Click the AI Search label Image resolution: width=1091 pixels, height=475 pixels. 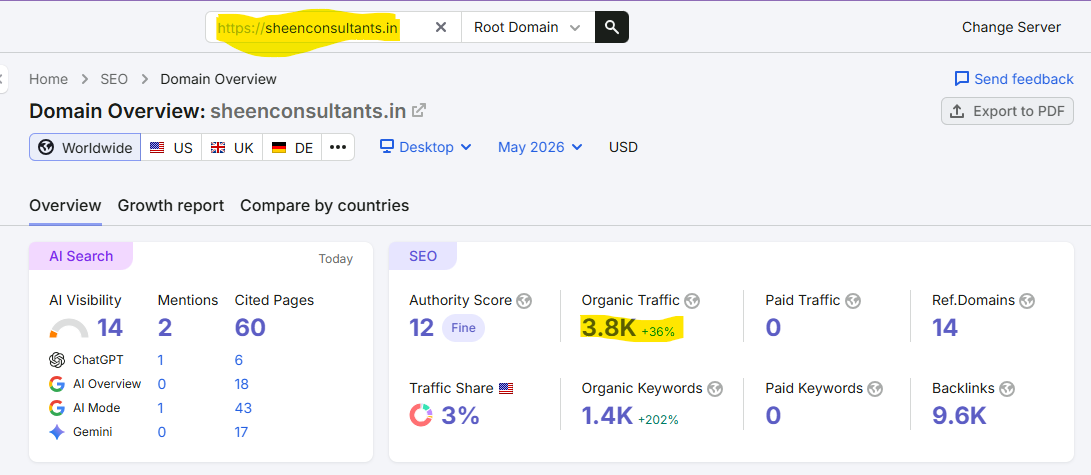point(81,256)
